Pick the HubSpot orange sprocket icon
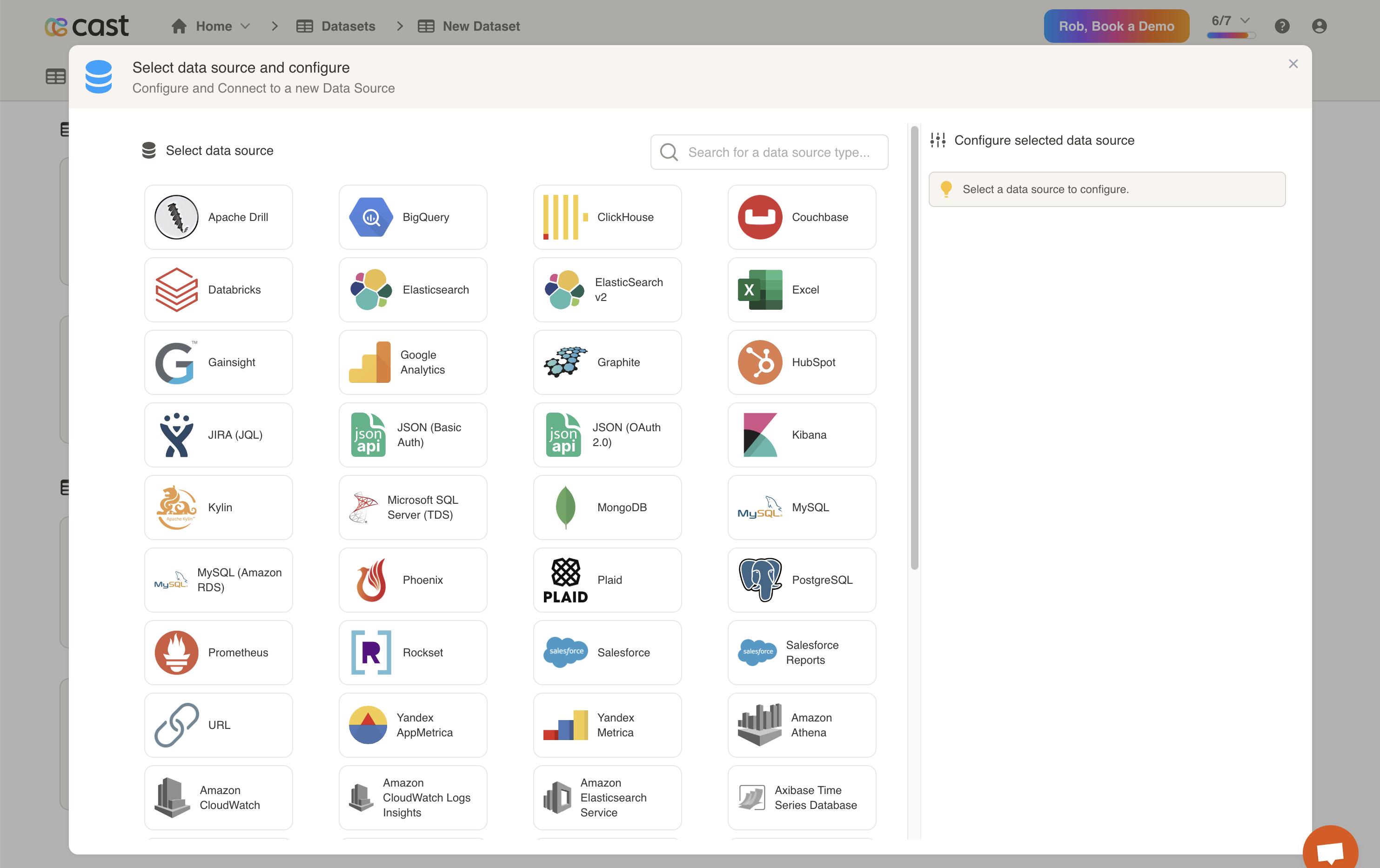Screen dimensions: 1380x868 point(760,363)
